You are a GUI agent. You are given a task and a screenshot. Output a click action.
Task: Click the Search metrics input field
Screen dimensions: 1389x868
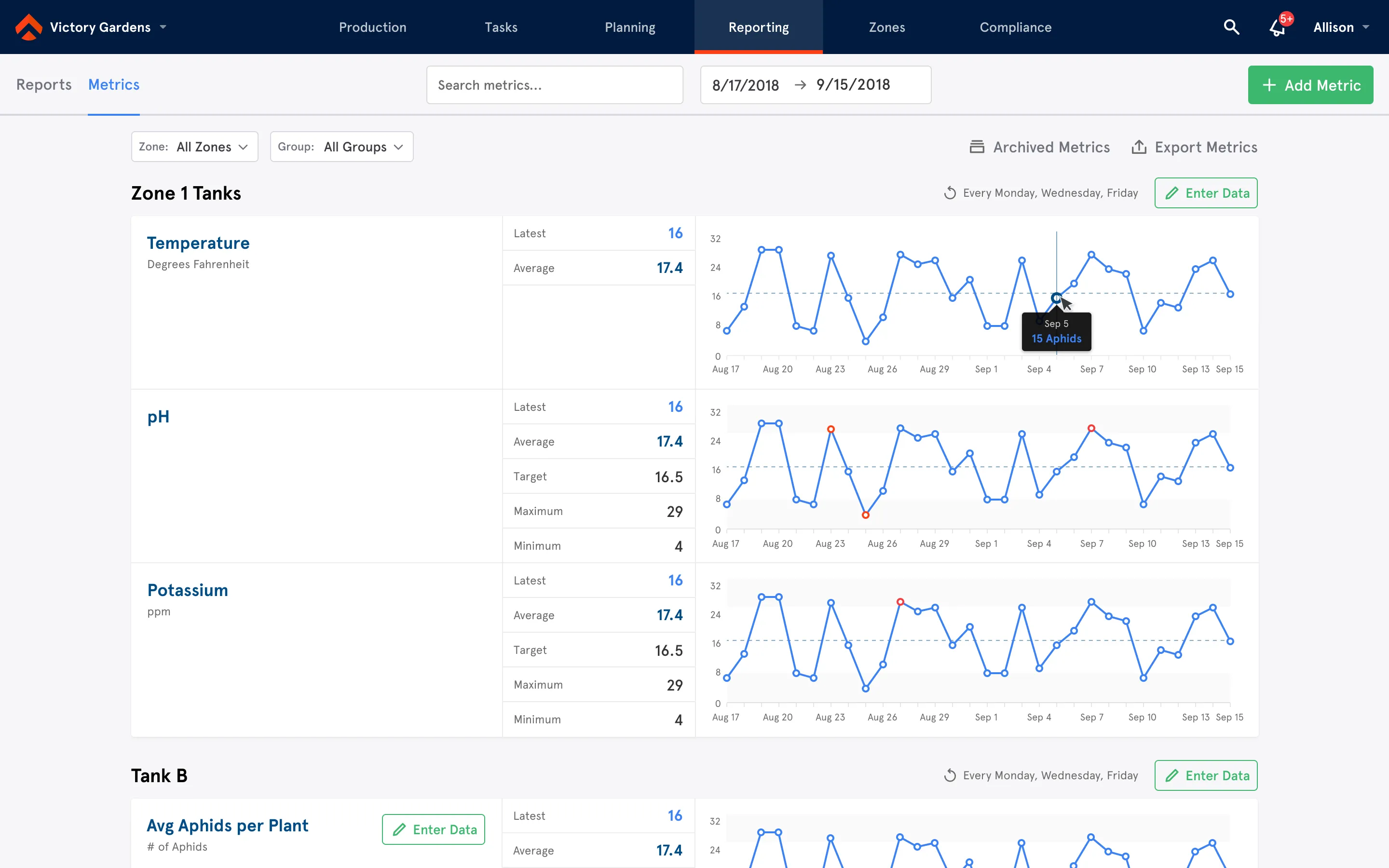point(554,84)
